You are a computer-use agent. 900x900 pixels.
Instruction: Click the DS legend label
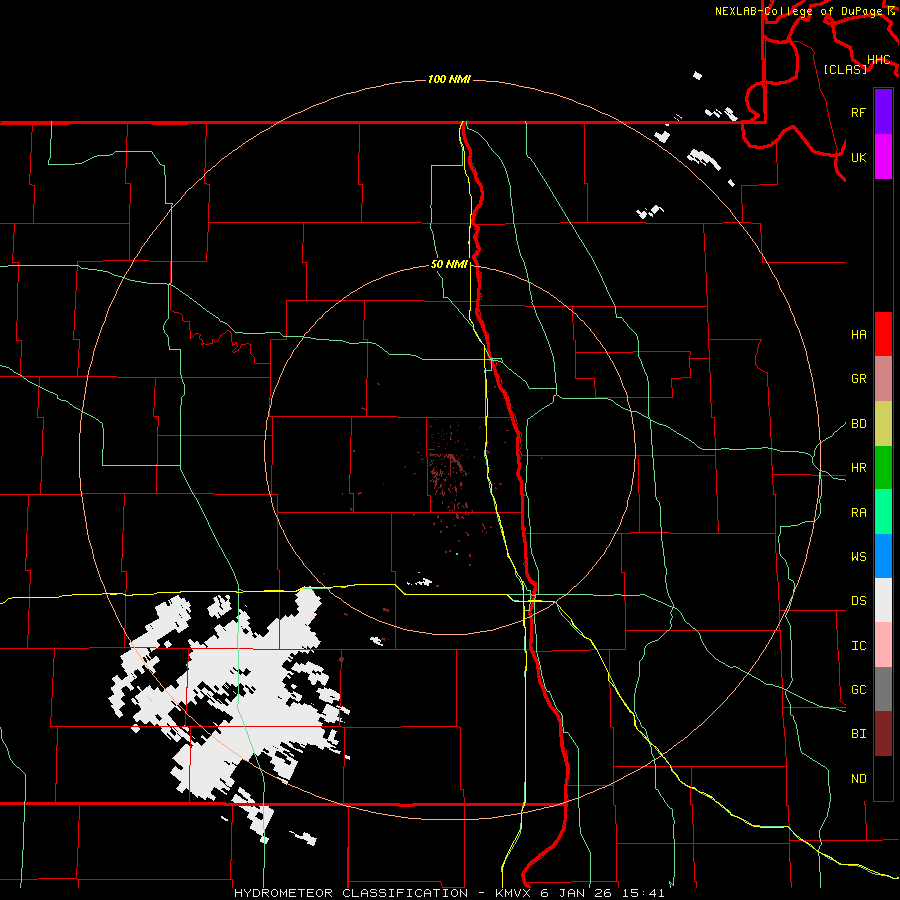pos(858,601)
